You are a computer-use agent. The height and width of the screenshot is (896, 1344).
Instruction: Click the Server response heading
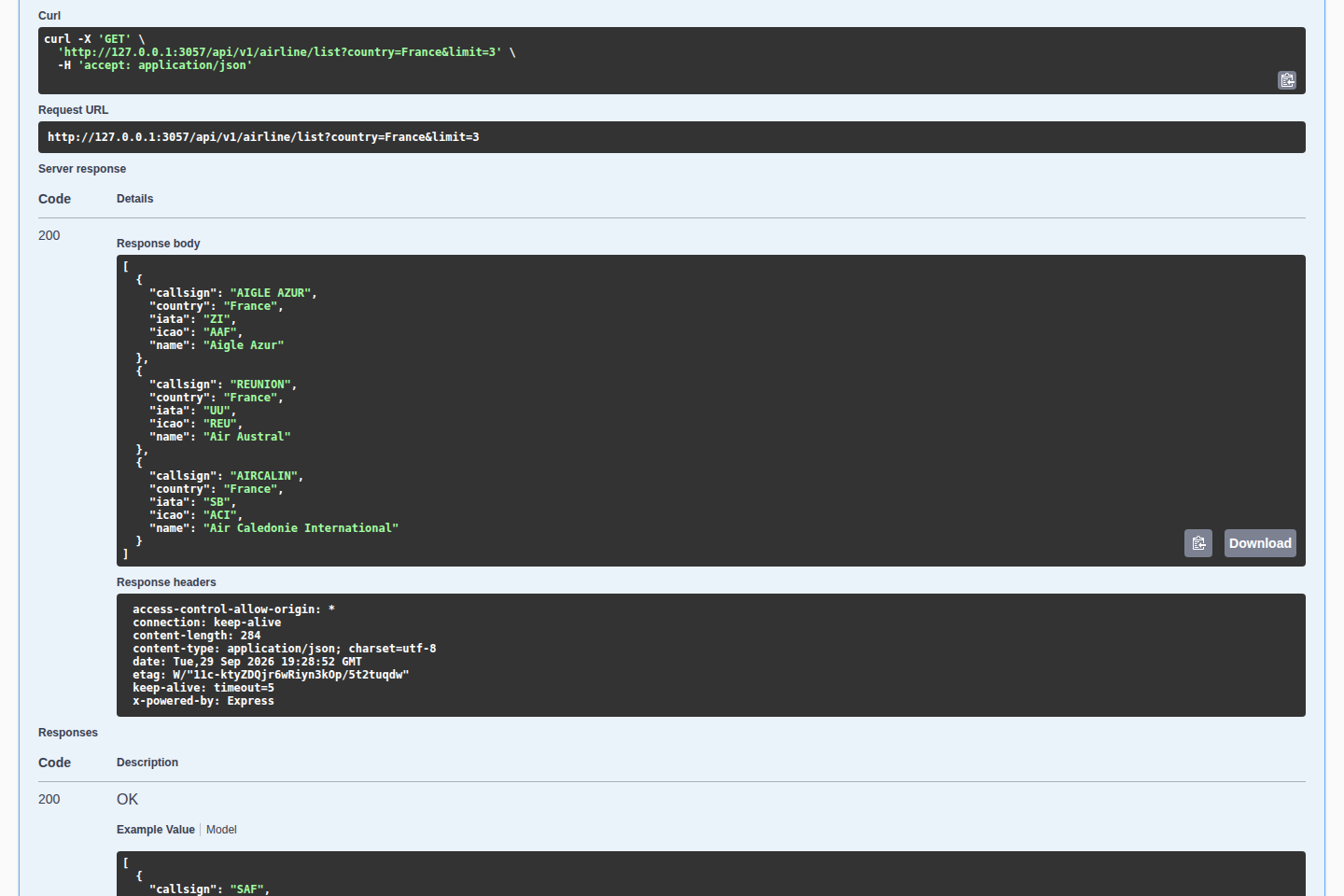pos(82,169)
